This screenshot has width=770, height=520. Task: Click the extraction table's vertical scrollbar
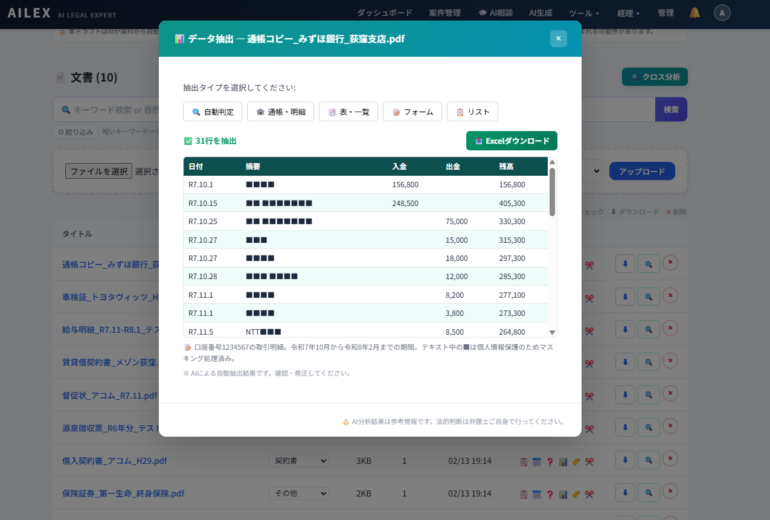tap(552, 190)
